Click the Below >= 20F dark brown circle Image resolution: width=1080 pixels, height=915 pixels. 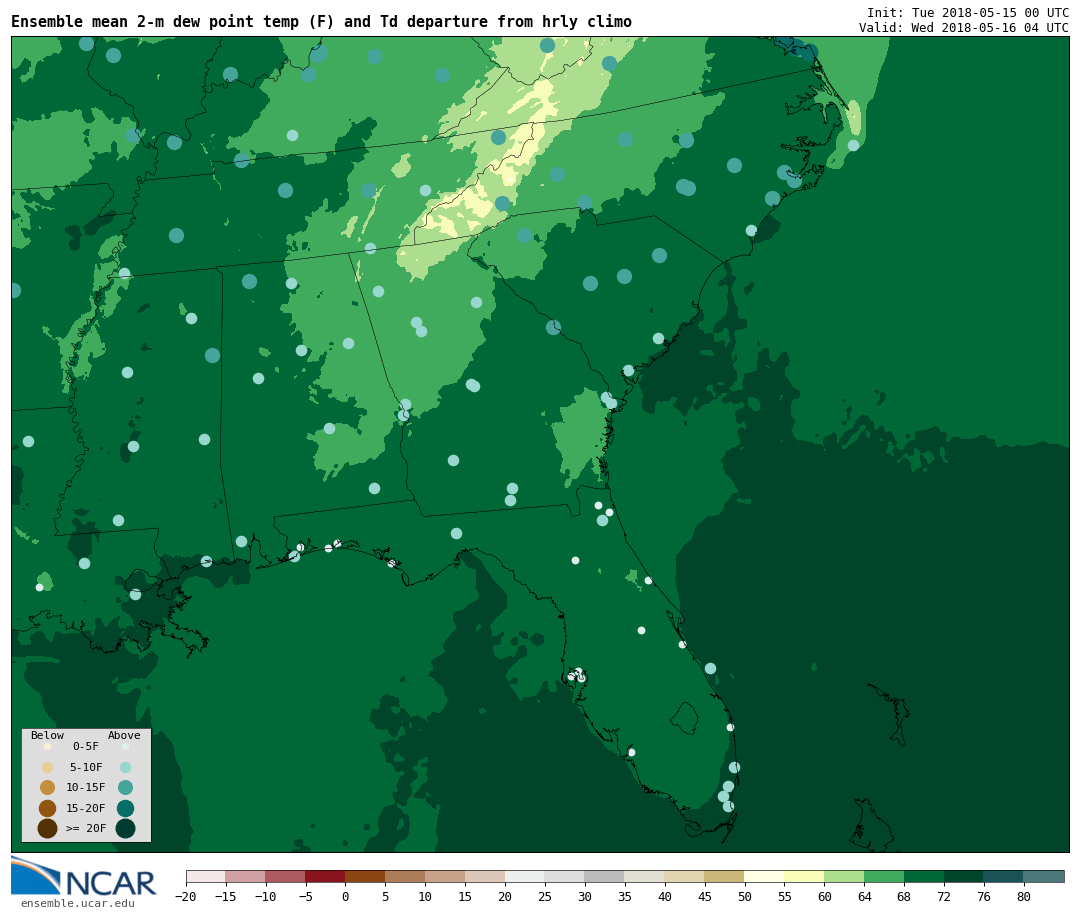(x=48, y=828)
